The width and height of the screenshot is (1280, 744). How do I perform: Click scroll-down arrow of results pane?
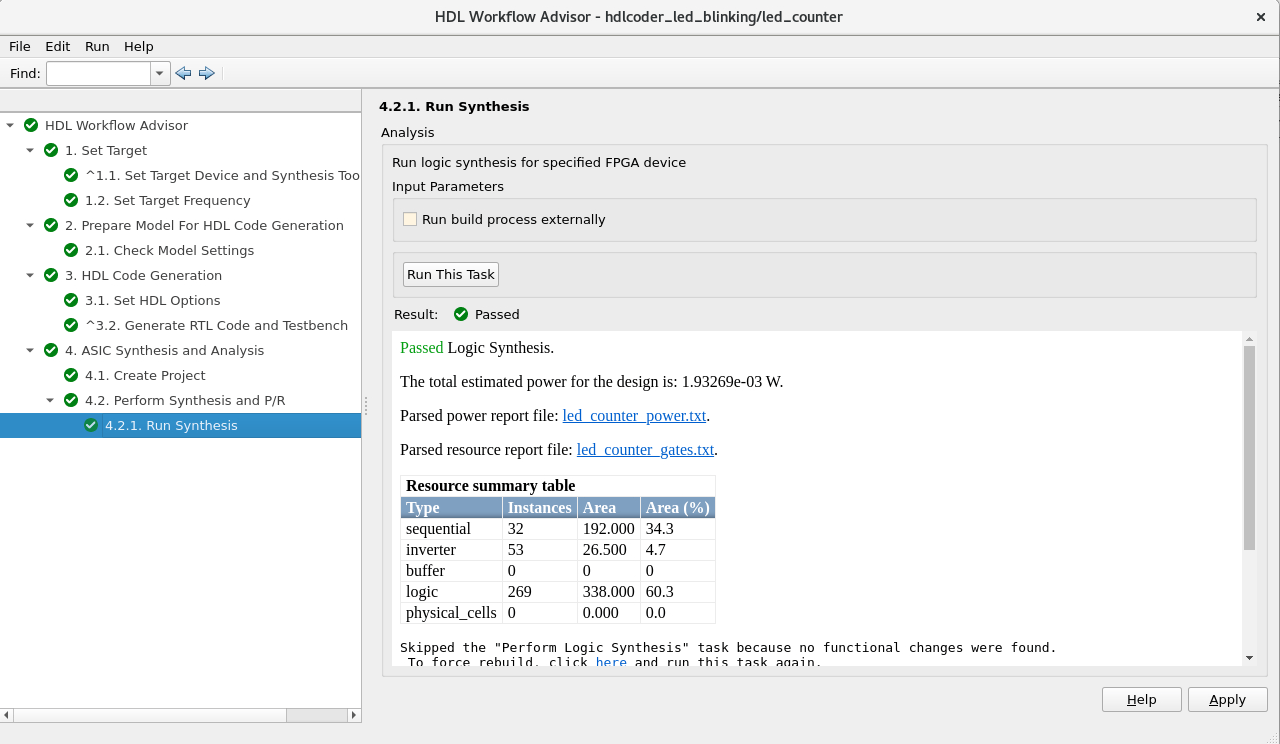point(1249,657)
